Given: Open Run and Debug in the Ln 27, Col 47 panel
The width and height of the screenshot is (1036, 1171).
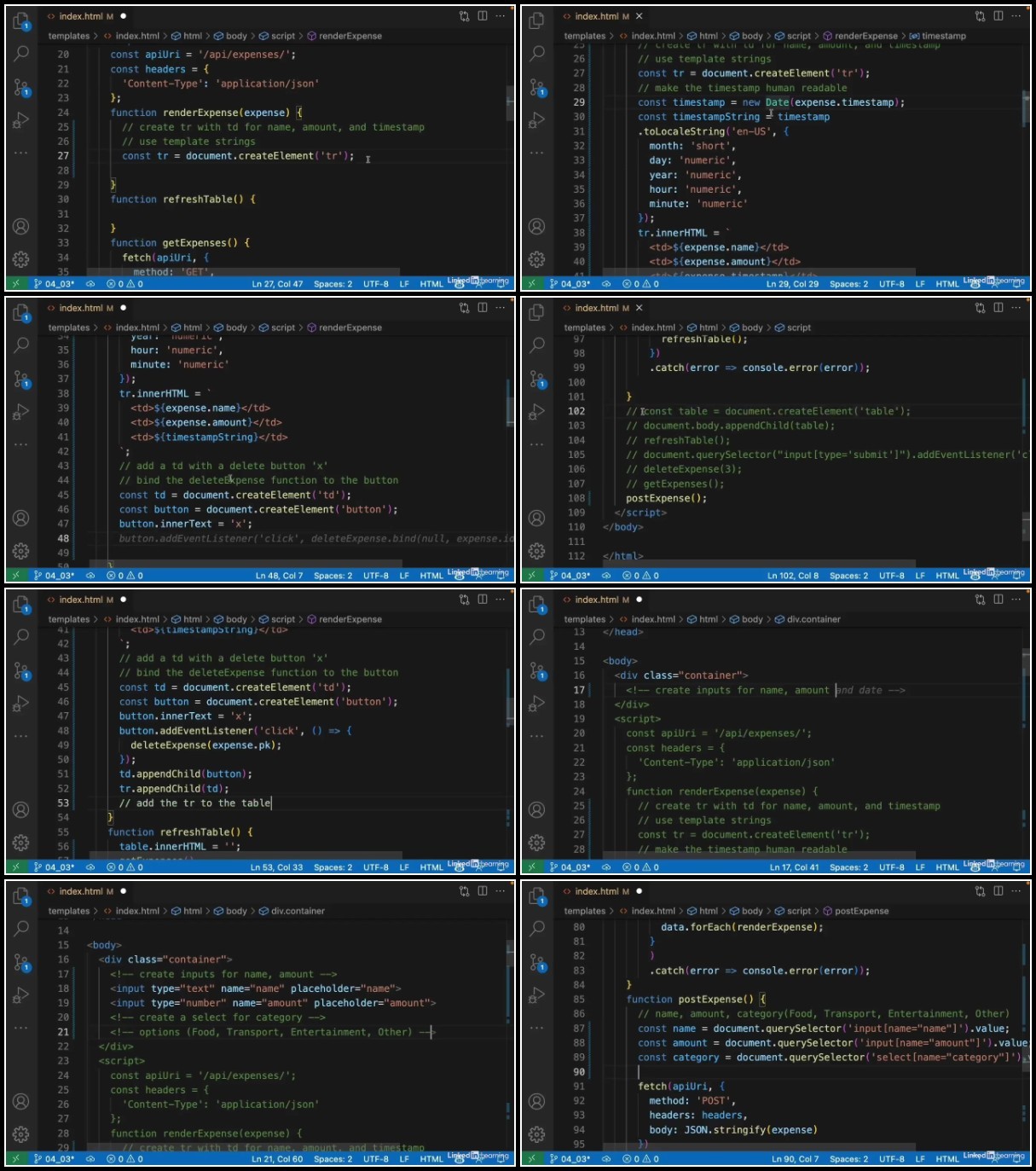Looking at the screenshot, I should point(21,120).
